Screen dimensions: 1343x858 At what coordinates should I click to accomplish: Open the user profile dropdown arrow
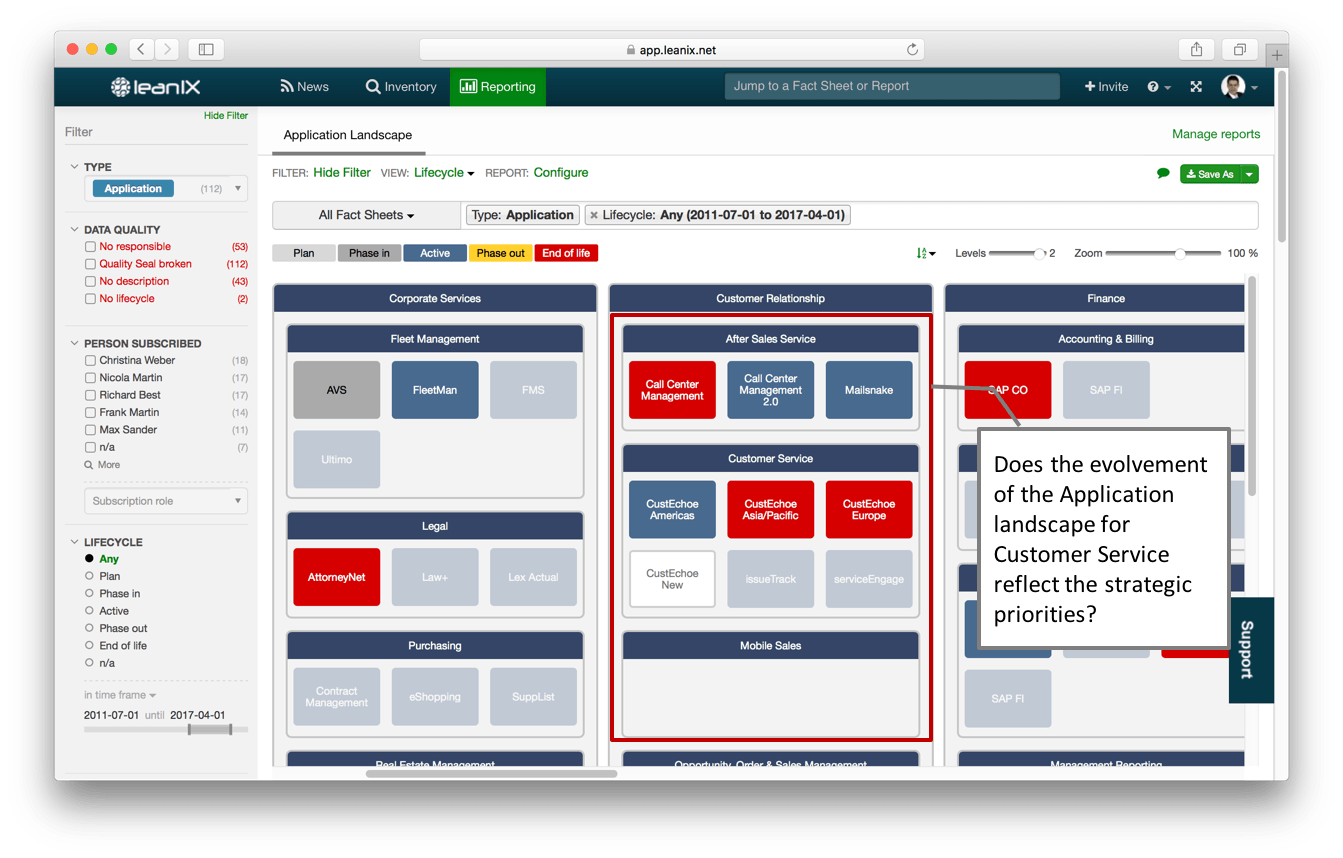pos(1252,86)
